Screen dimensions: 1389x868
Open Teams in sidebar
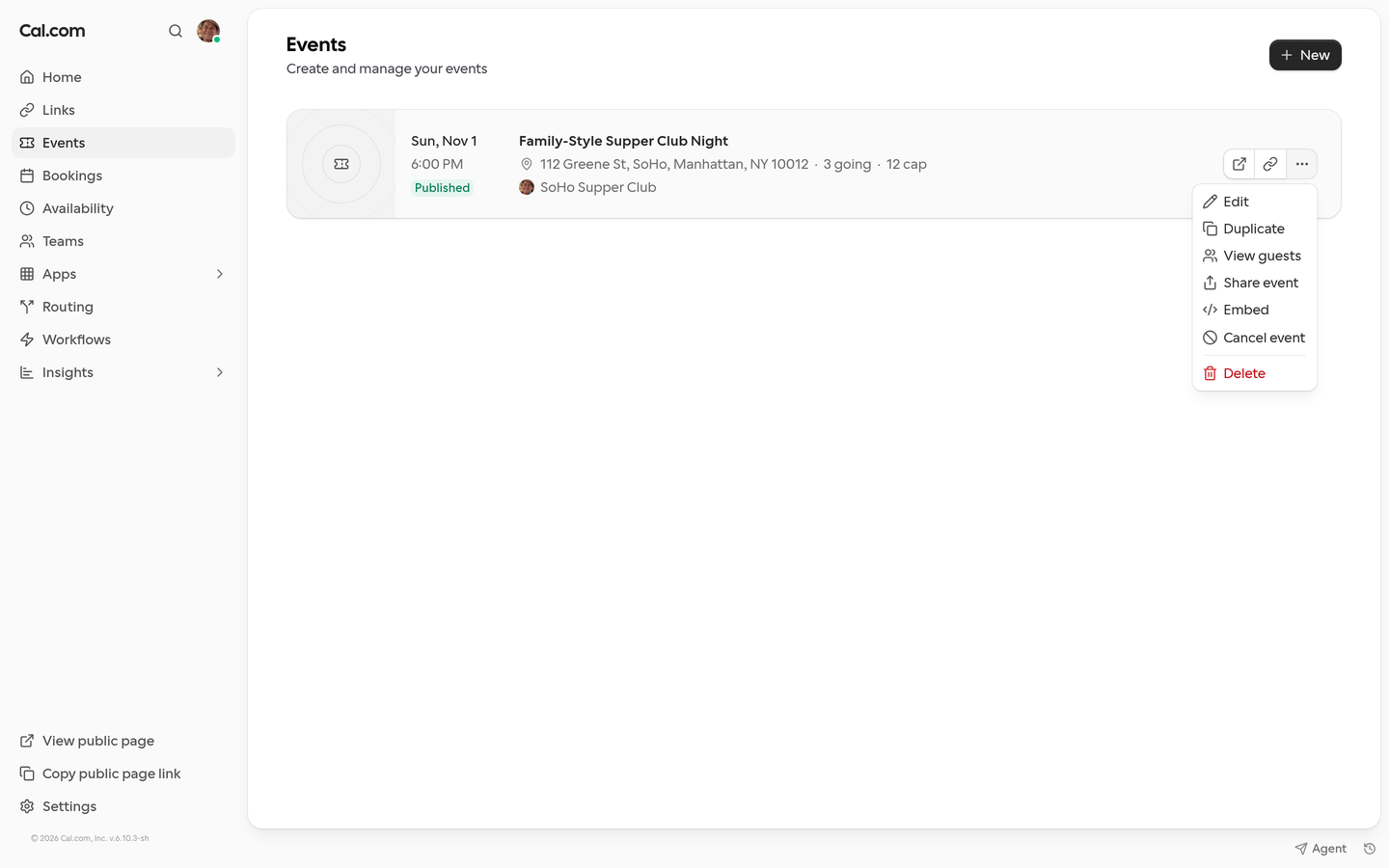click(123, 241)
